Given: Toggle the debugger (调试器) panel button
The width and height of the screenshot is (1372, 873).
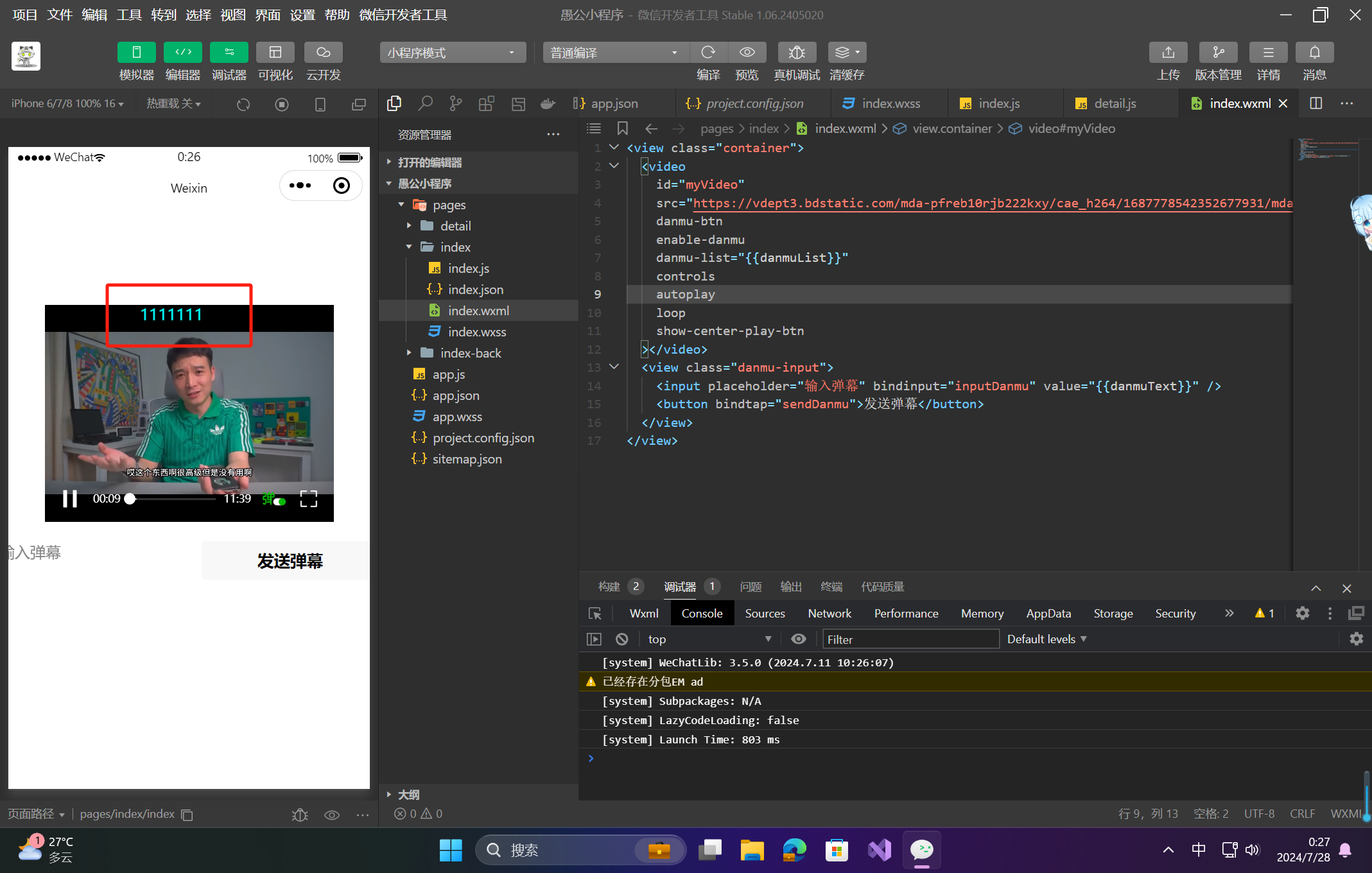Looking at the screenshot, I should [229, 53].
